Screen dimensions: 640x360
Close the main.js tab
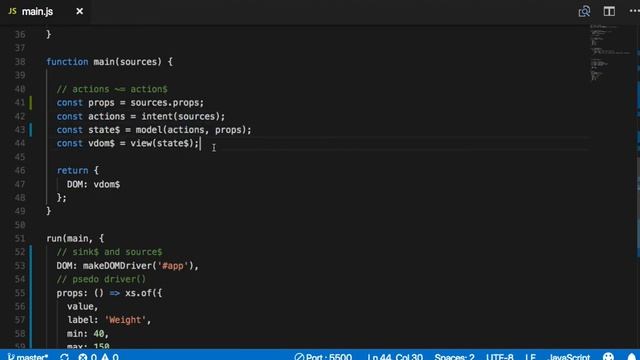80,11
